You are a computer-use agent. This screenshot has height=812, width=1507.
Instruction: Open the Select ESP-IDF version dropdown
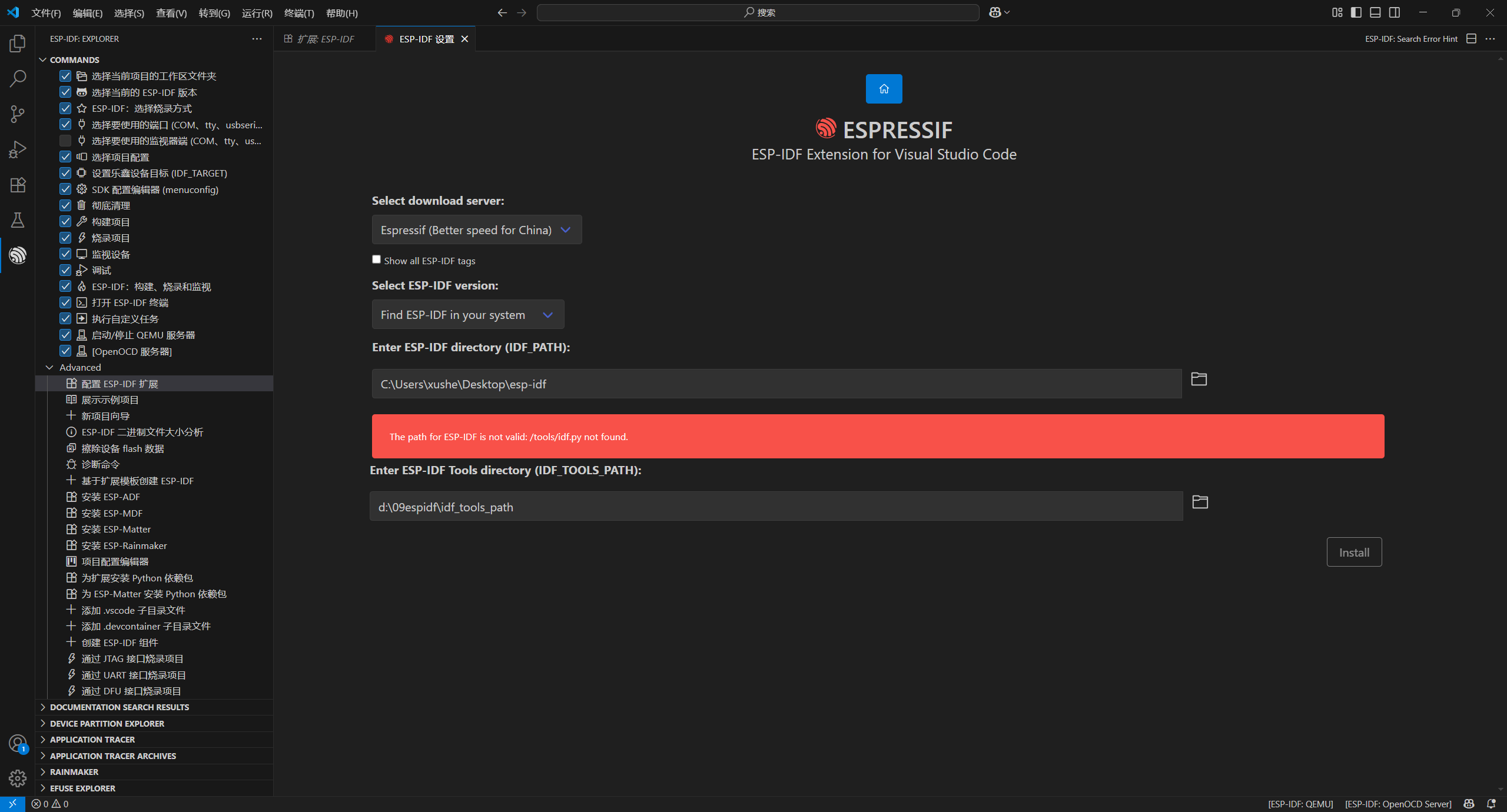467,315
